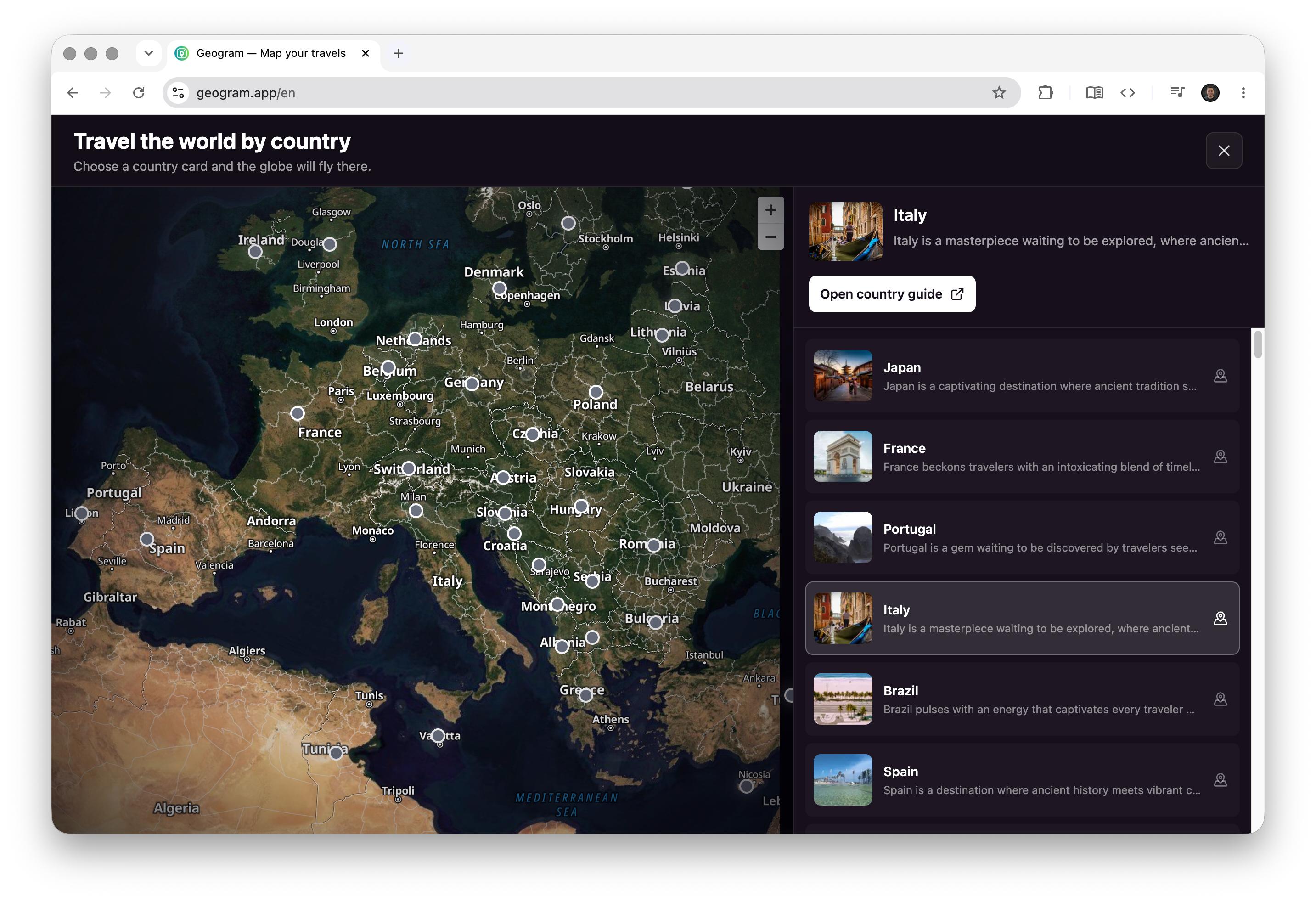The image size is (1316, 902).
Task: Click the country list scrollbar handle
Action: [1257, 344]
